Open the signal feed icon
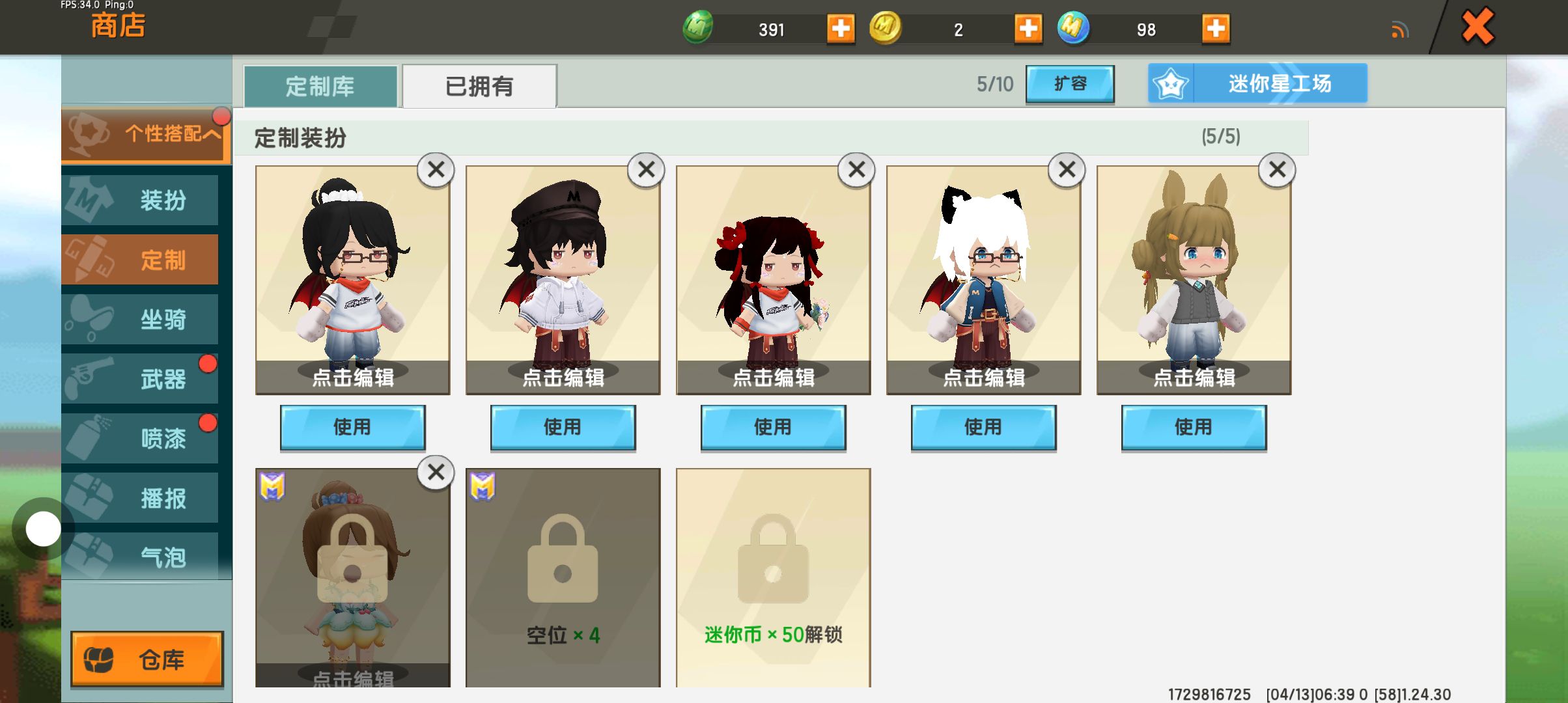Image resolution: width=1568 pixels, height=703 pixels. point(1400,30)
